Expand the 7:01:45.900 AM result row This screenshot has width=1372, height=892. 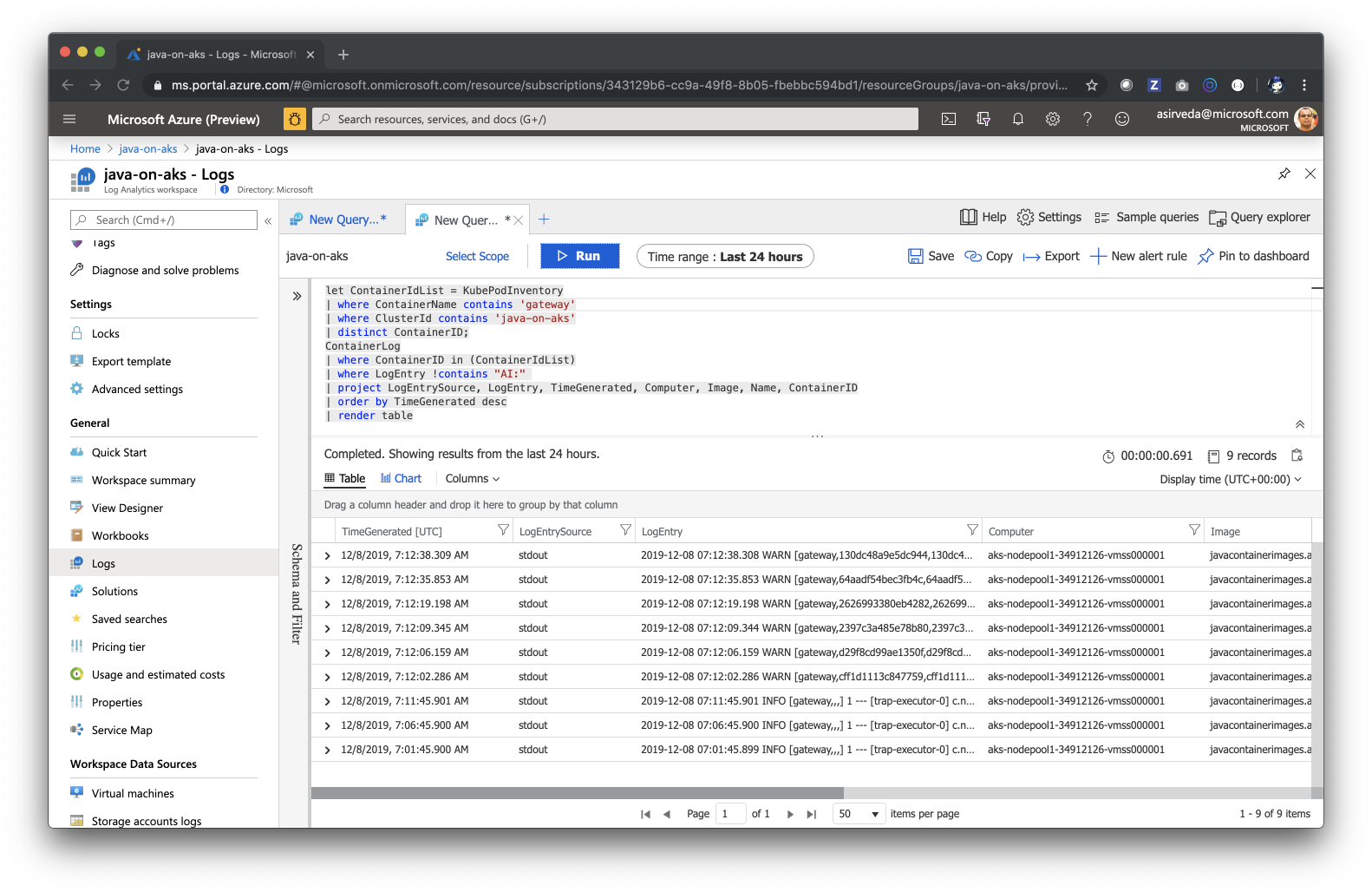[327, 750]
